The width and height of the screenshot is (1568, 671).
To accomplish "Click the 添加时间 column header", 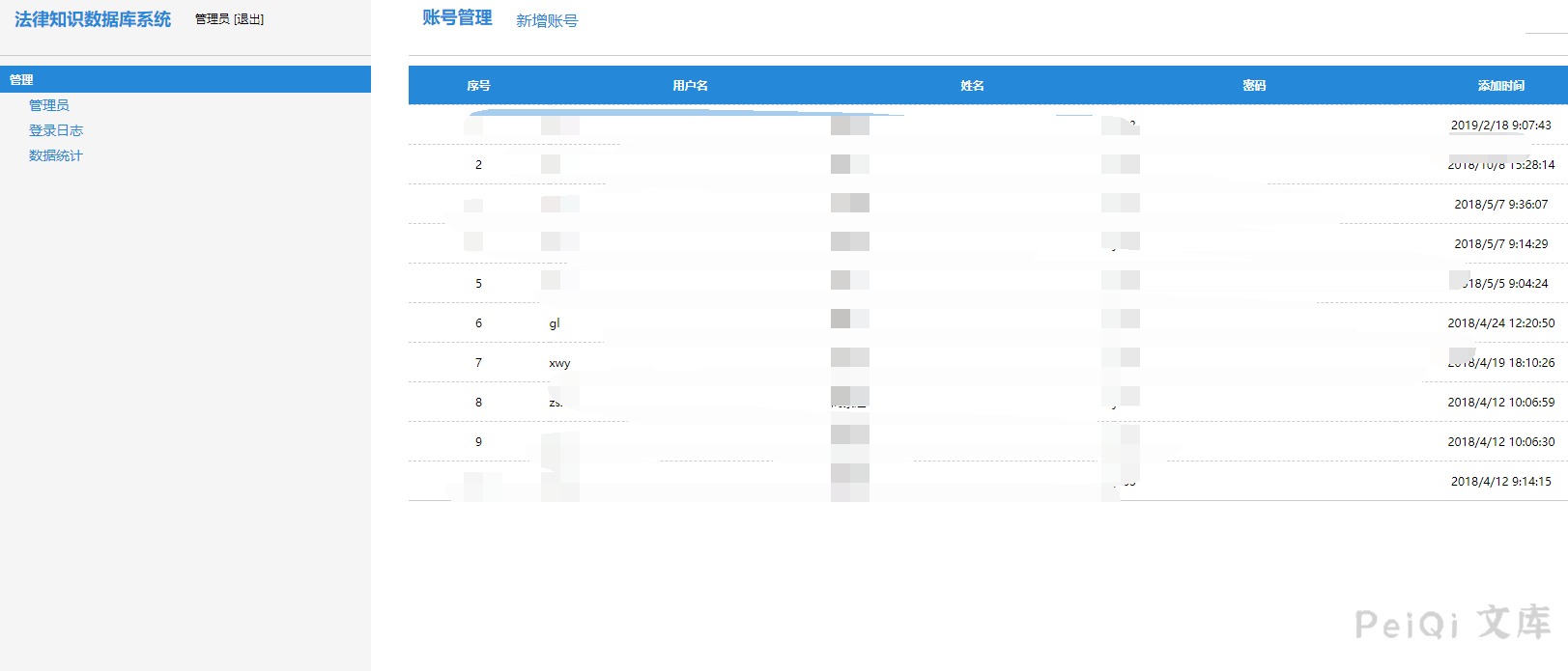I will click(x=1500, y=86).
